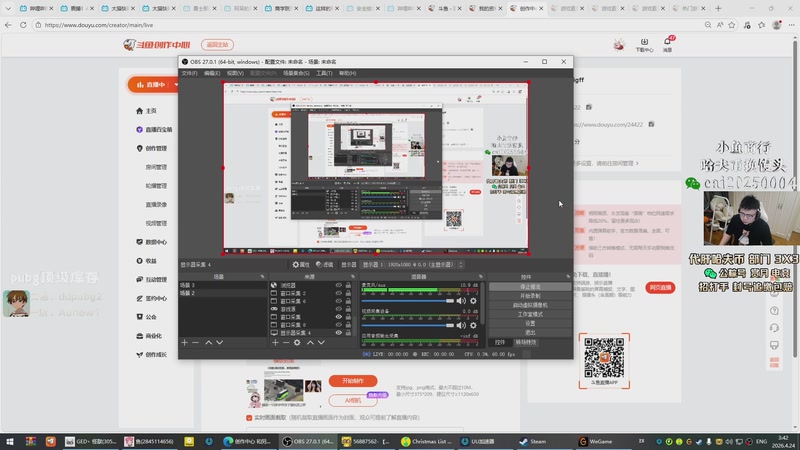Uncheck 实时画面截取 checkbox
This screenshot has height=450, width=800.
click(249, 418)
